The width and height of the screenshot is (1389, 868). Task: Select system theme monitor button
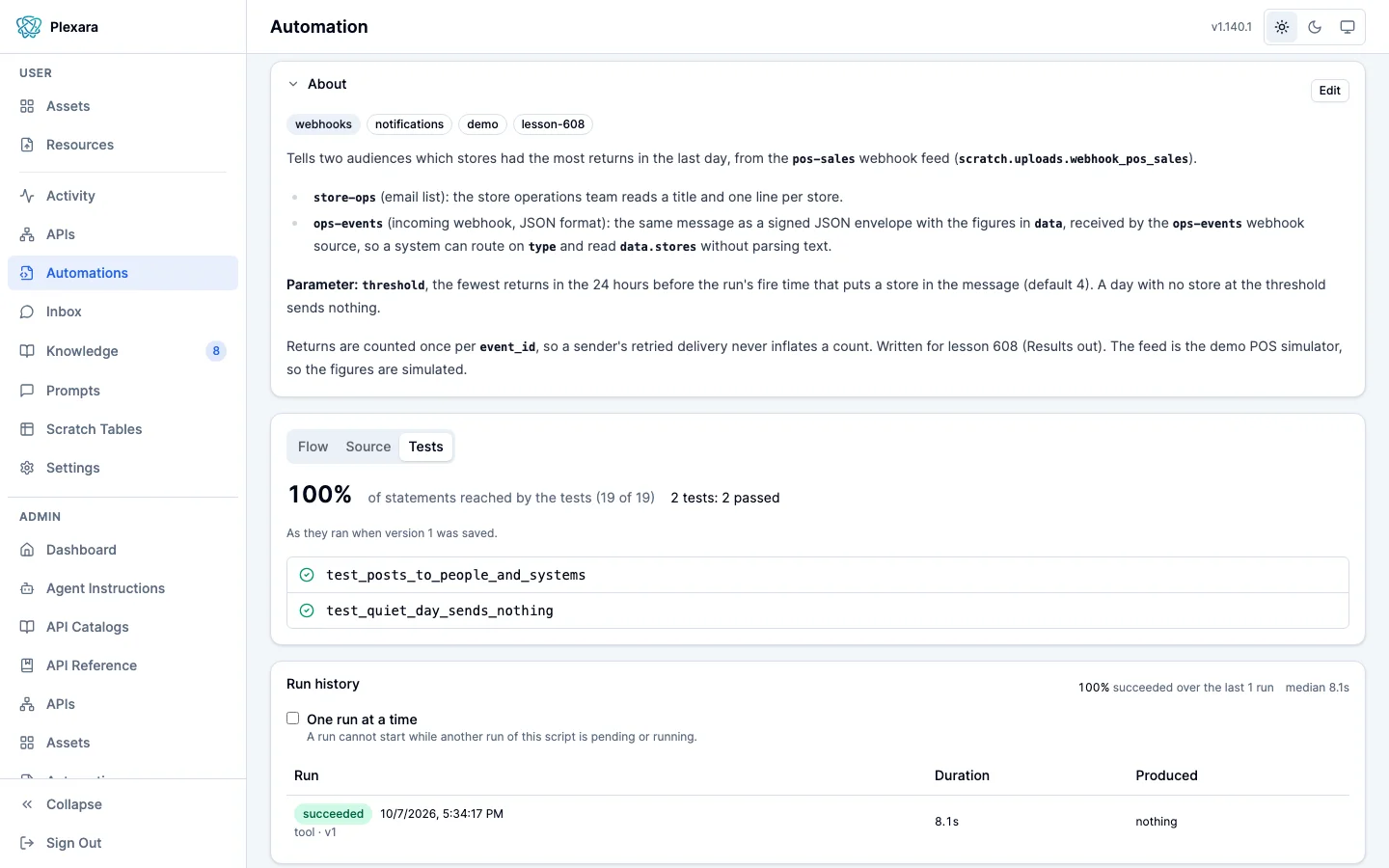pyautogui.click(x=1348, y=27)
